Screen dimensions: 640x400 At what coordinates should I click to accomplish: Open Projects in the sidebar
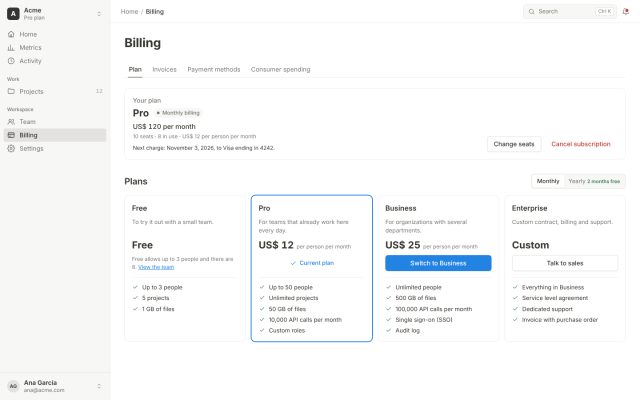point(55,91)
